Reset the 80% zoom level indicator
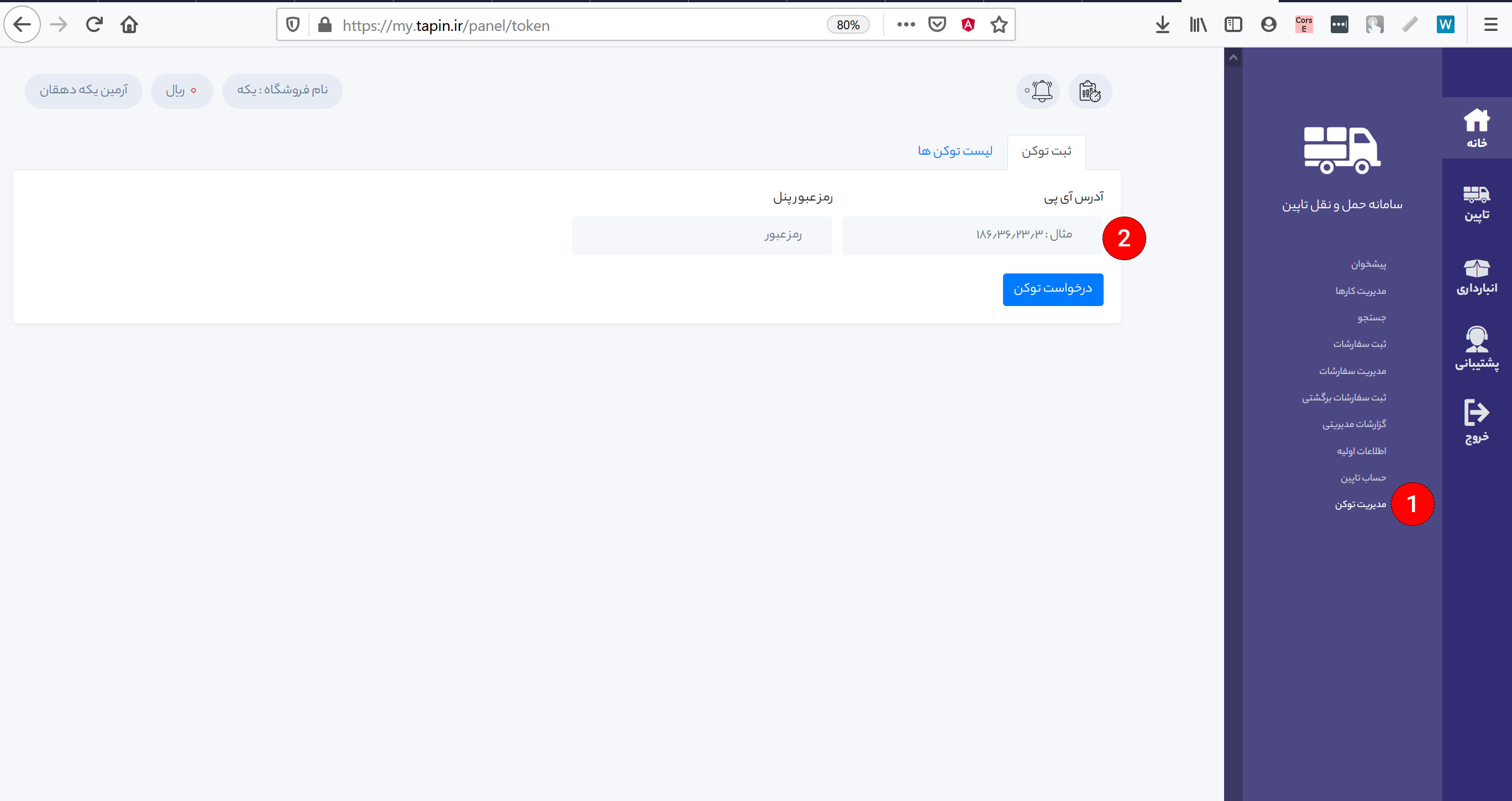 848,25
